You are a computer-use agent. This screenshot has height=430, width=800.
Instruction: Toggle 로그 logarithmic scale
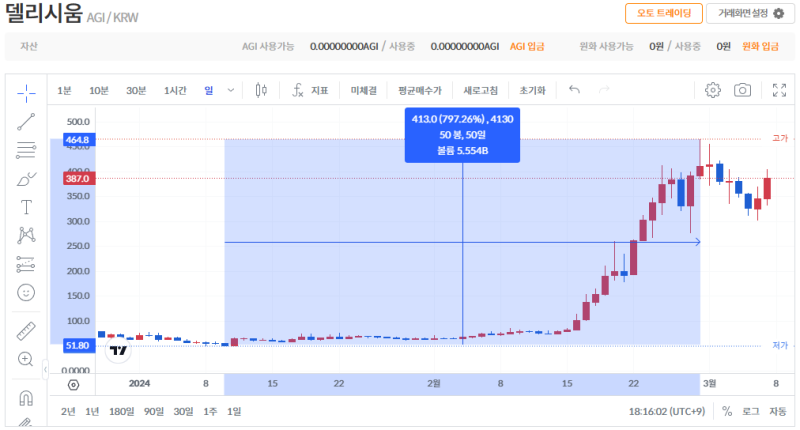[751, 411]
